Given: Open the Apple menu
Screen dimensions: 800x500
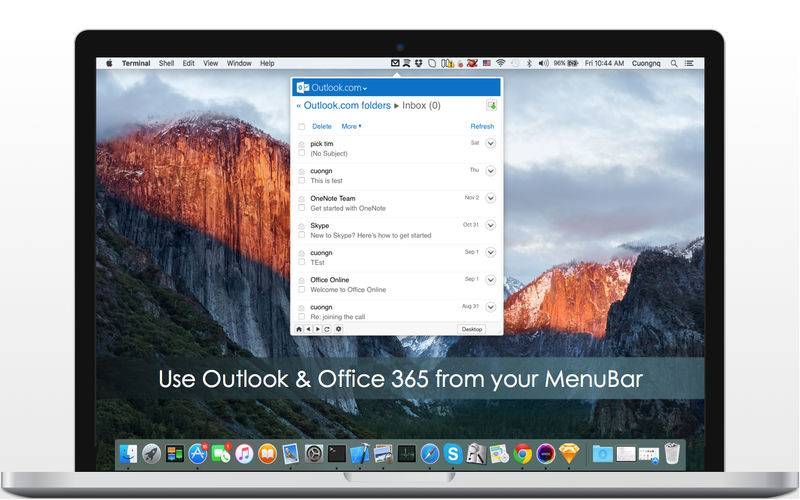Looking at the screenshot, I should (109, 63).
